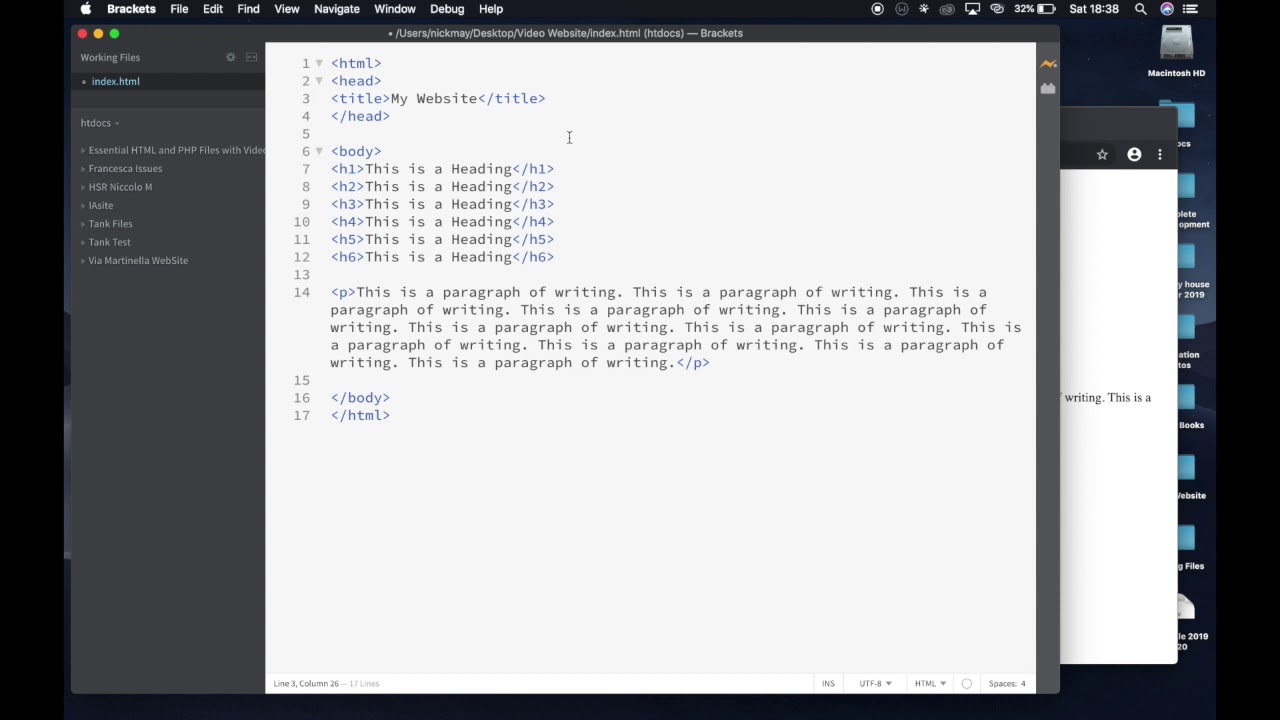Open the Navigate menu

click(337, 9)
